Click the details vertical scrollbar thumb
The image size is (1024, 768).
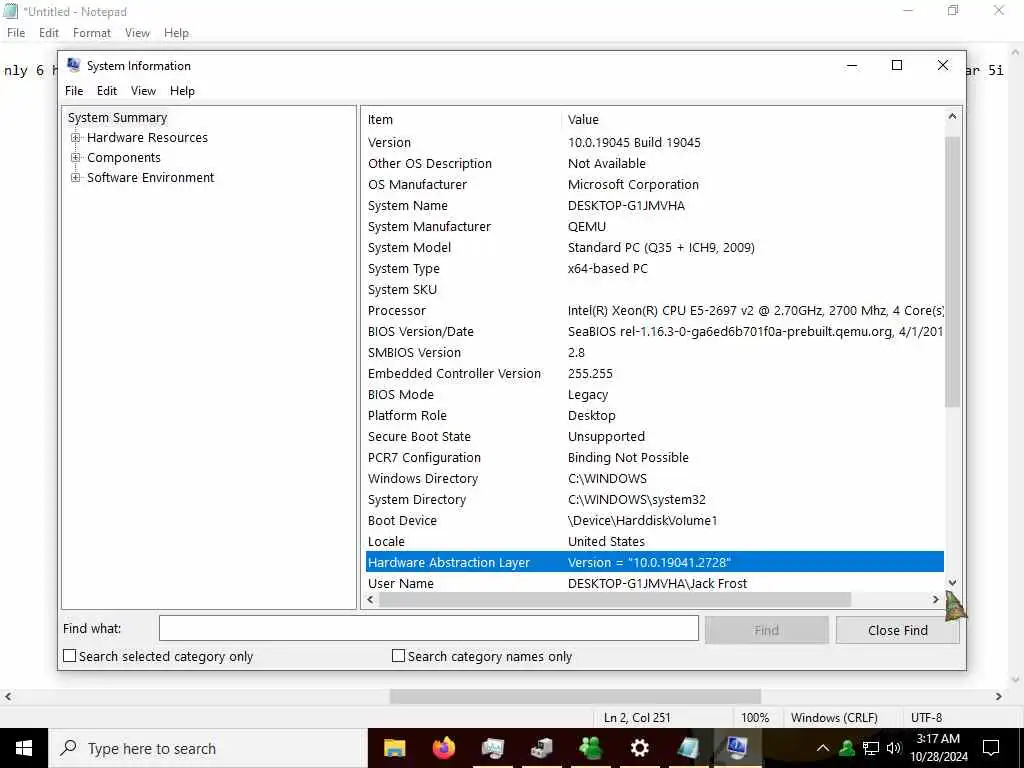click(x=952, y=272)
